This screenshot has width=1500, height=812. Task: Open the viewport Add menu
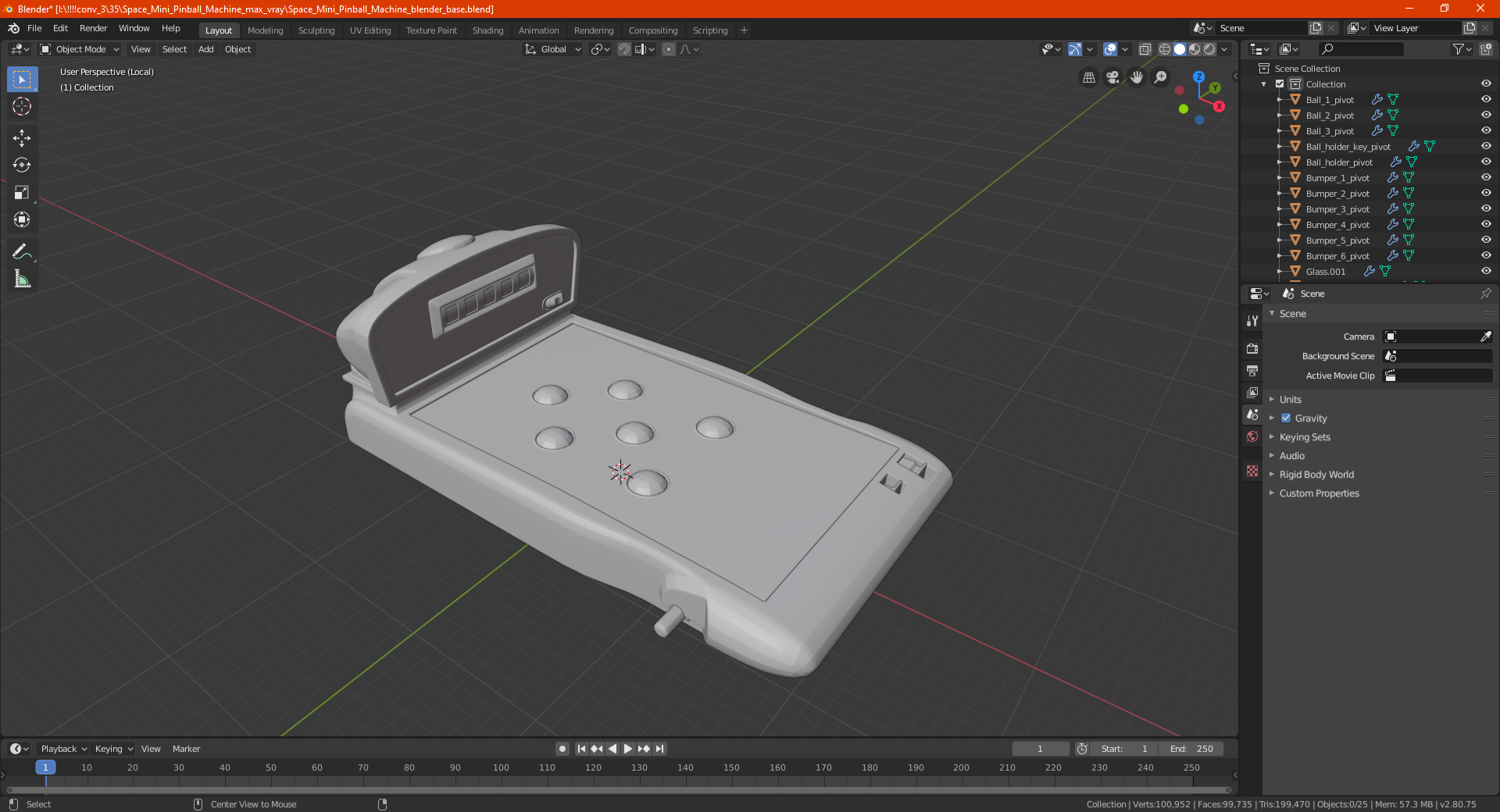point(205,49)
